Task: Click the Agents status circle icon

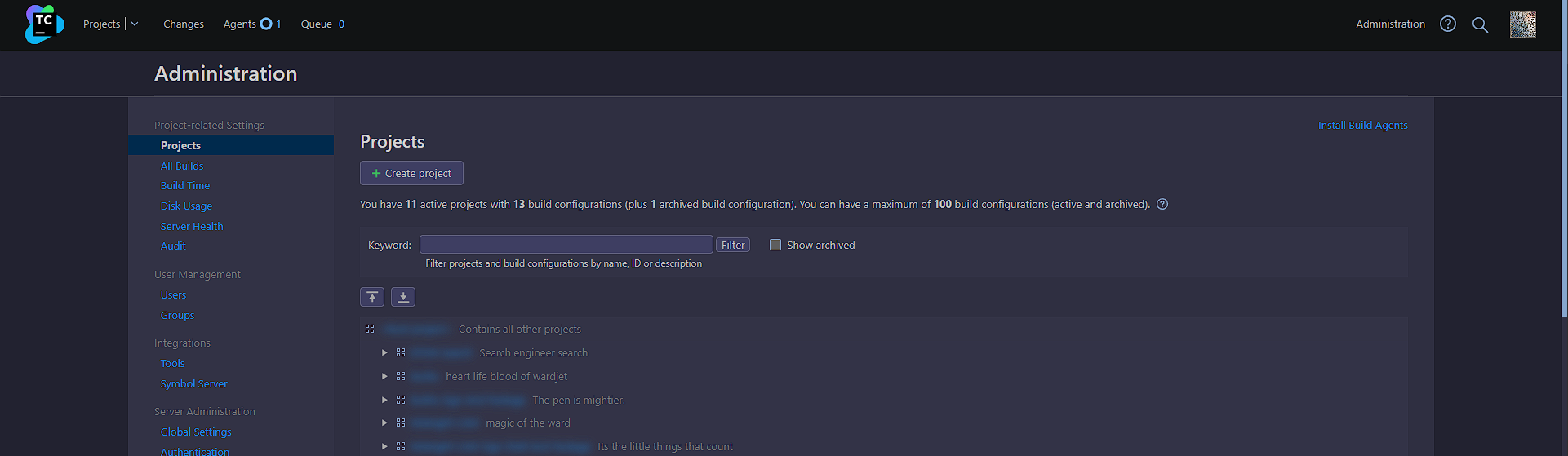Action: (266, 24)
